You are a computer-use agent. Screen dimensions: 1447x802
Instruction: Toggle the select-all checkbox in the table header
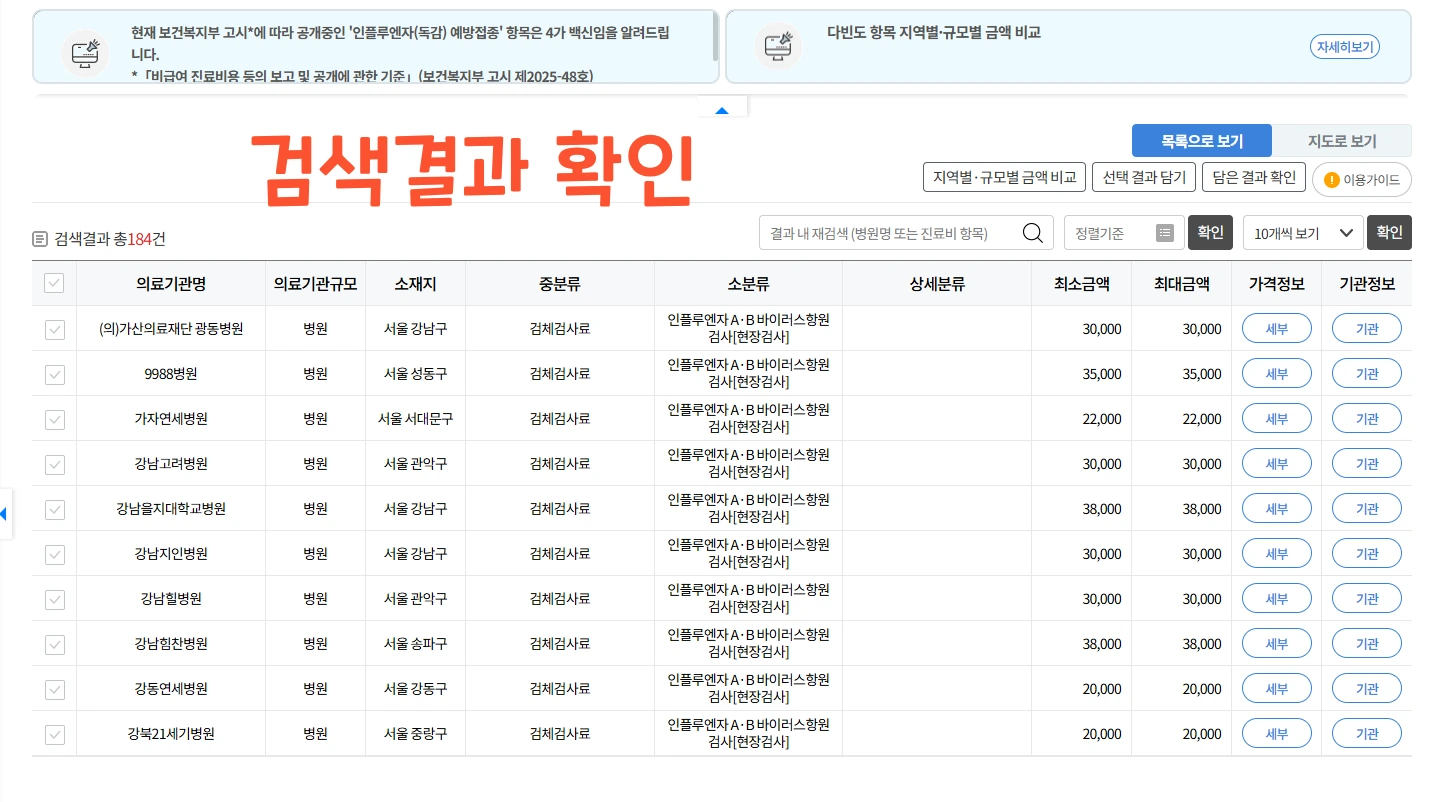point(53,283)
